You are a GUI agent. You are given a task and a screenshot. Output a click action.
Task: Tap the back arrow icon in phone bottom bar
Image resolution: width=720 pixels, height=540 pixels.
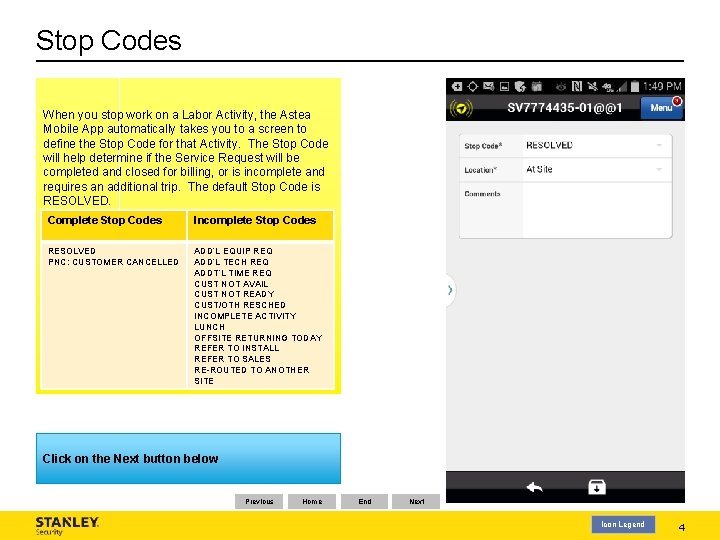pyautogui.click(x=534, y=487)
